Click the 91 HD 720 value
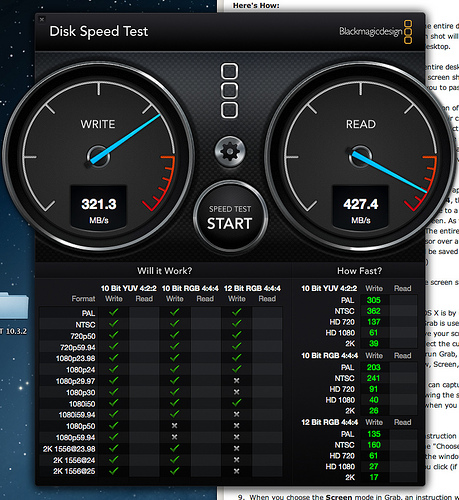Viewport: 459px width, 500px height. tap(374, 389)
